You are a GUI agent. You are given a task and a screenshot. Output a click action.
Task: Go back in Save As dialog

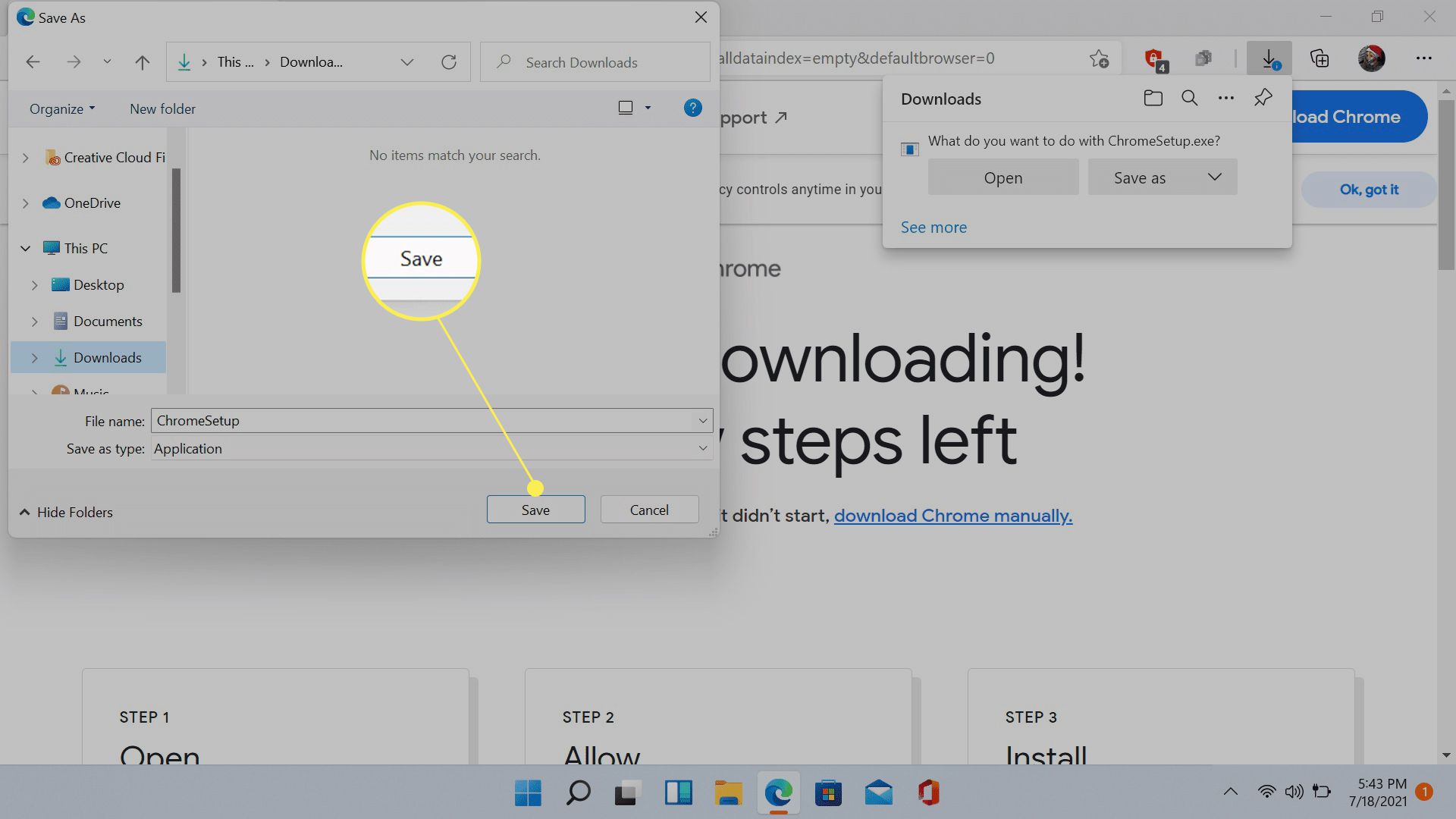(33, 62)
